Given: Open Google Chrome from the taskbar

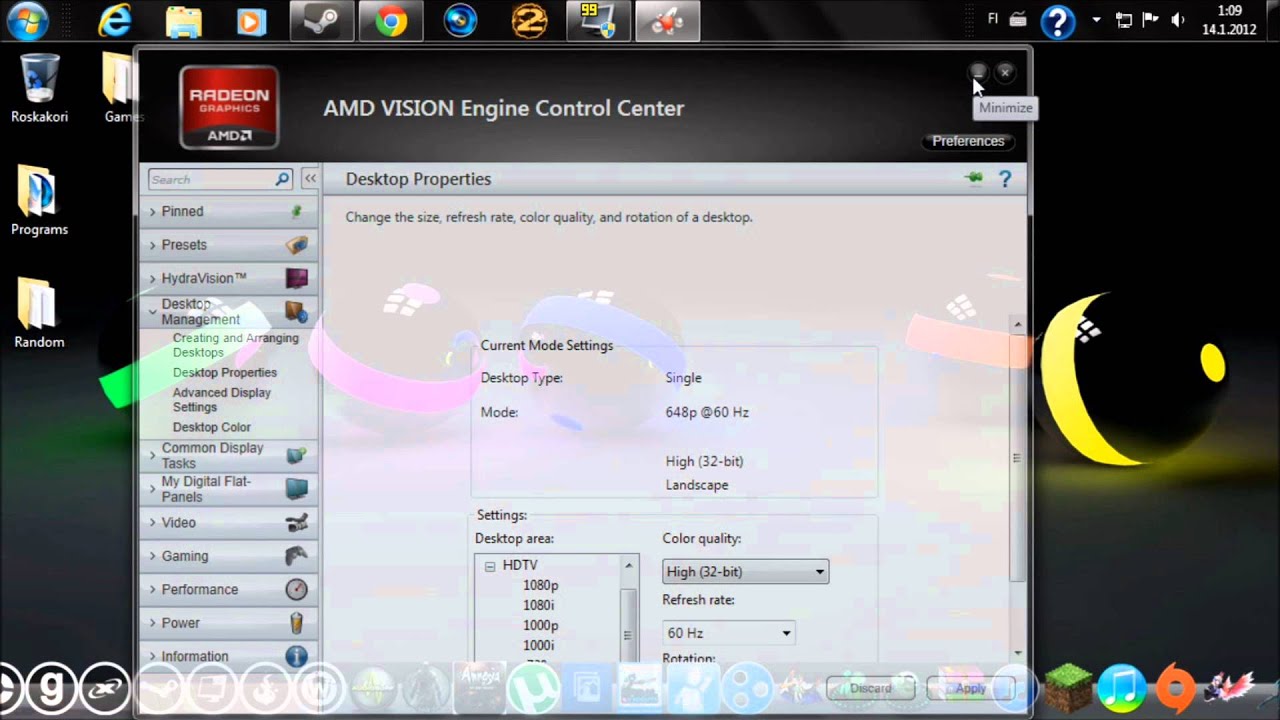Looking at the screenshot, I should point(391,21).
